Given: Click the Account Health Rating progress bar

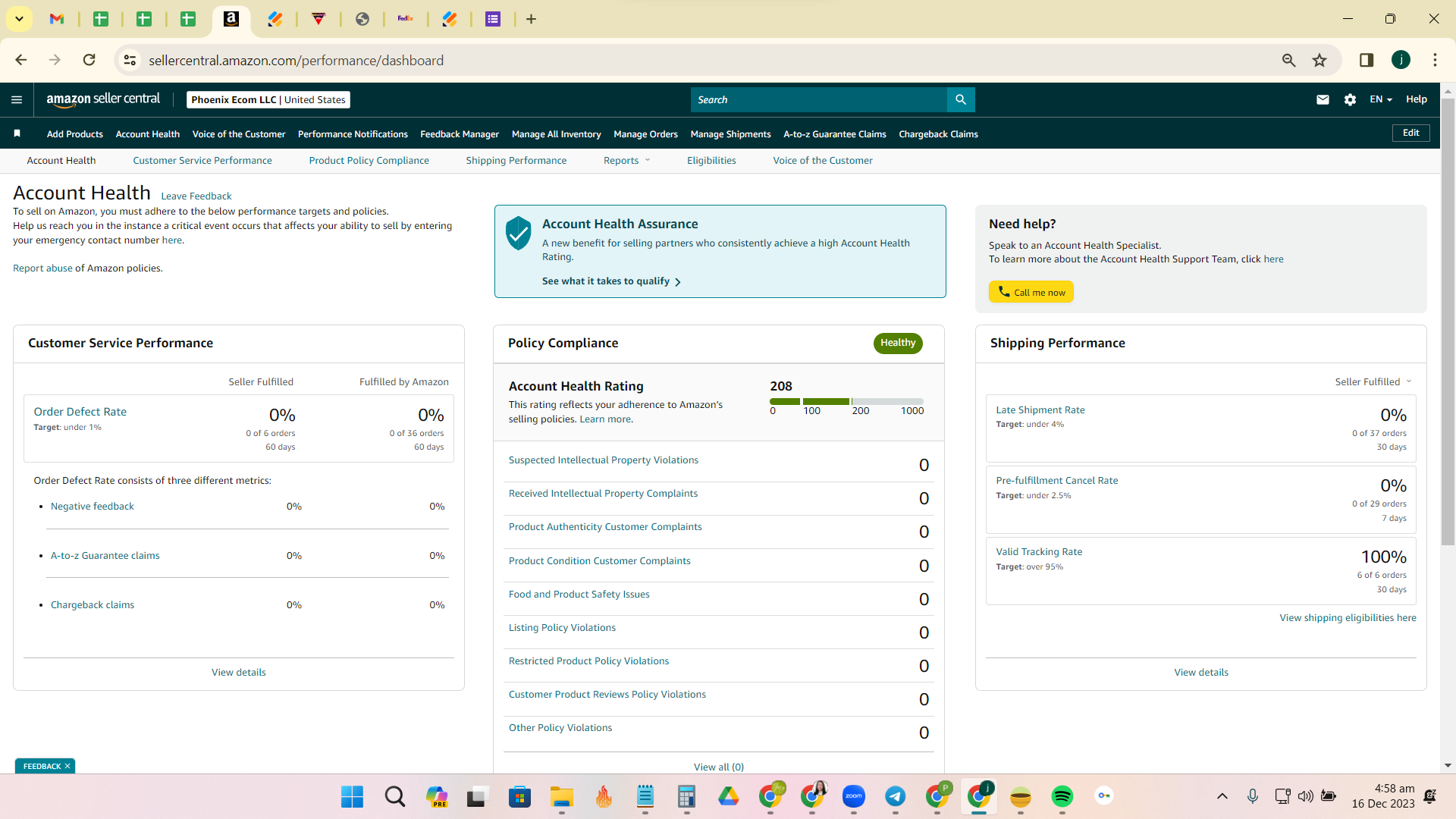Looking at the screenshot, I should coord(846,401).
